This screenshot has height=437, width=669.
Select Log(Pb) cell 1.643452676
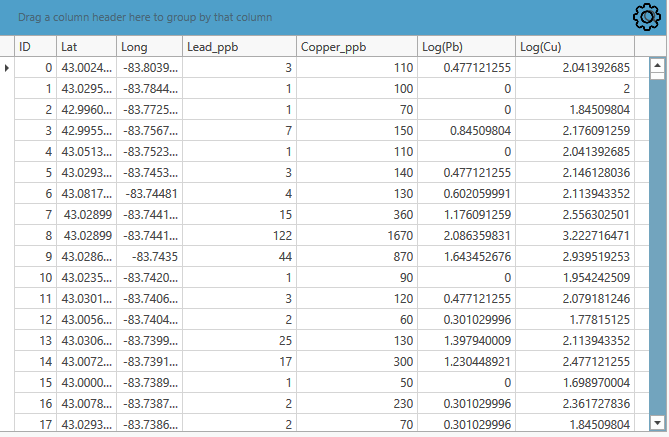tap(466, 257)
